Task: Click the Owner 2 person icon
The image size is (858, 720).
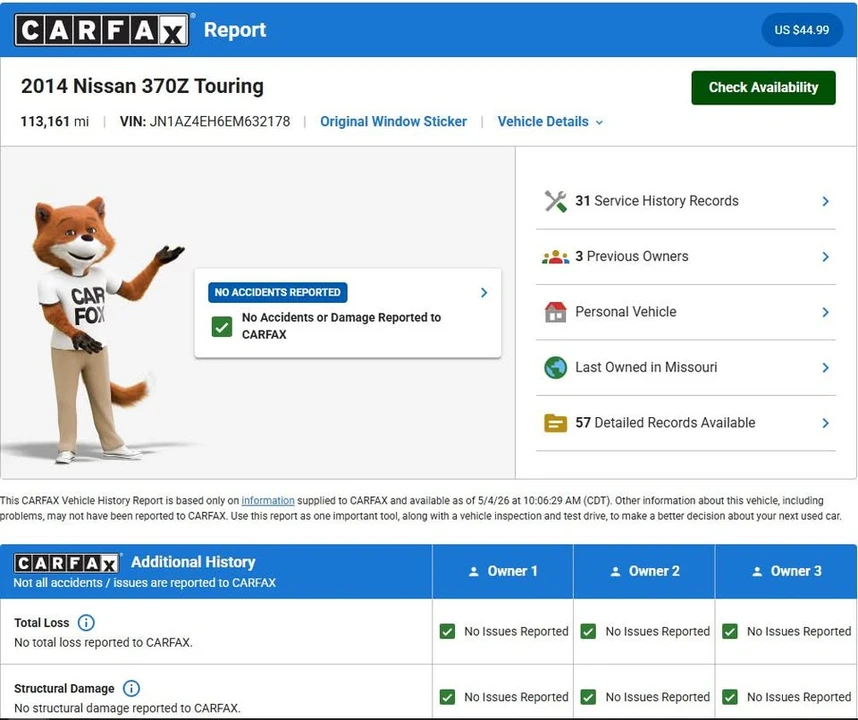Action: coord(616,572)
